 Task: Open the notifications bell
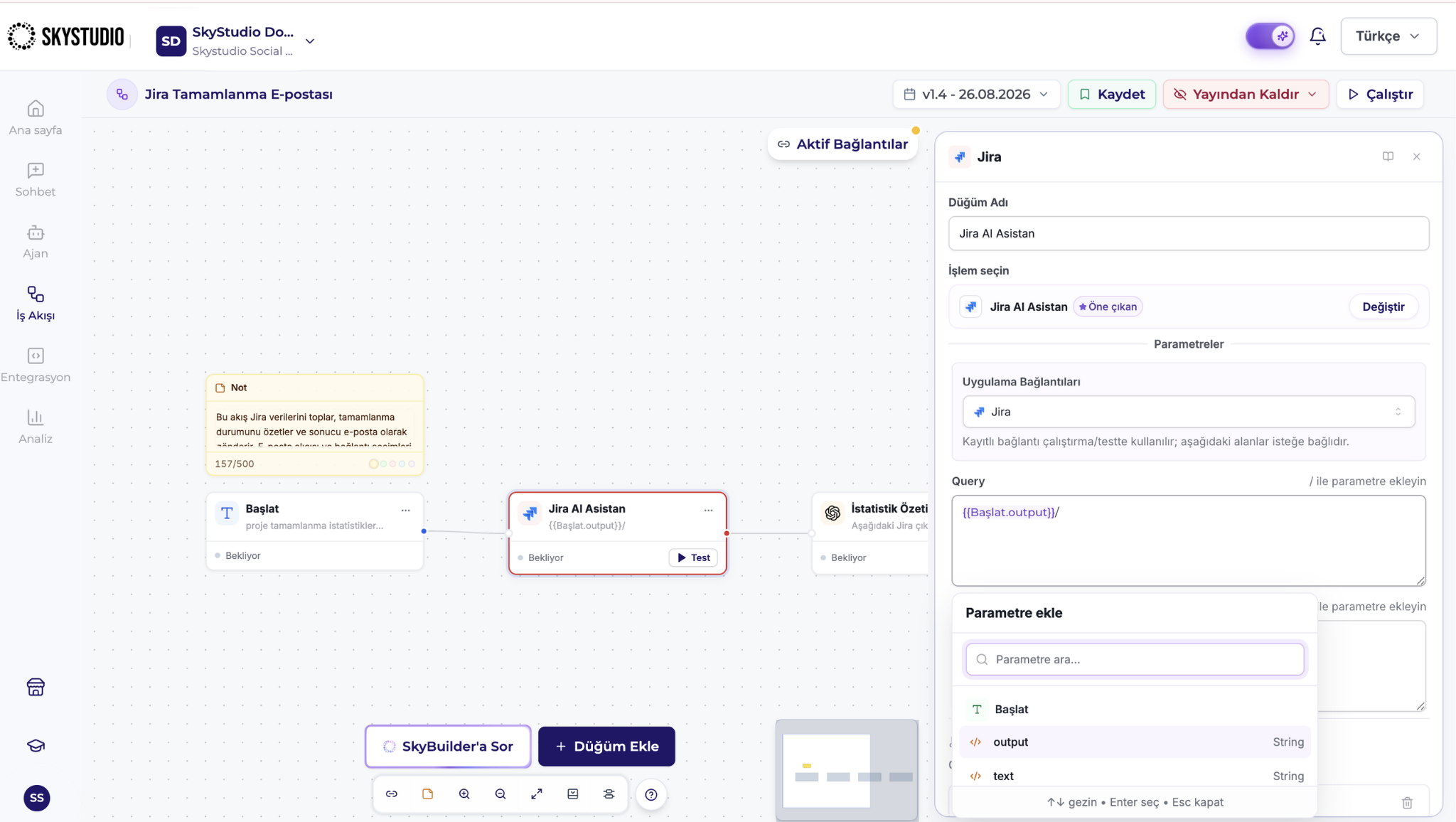point(1317,36)
